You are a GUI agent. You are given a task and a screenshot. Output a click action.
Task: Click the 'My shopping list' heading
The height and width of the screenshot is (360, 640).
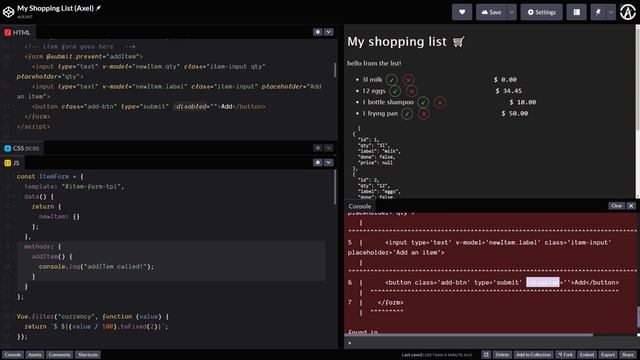[406, 42]
